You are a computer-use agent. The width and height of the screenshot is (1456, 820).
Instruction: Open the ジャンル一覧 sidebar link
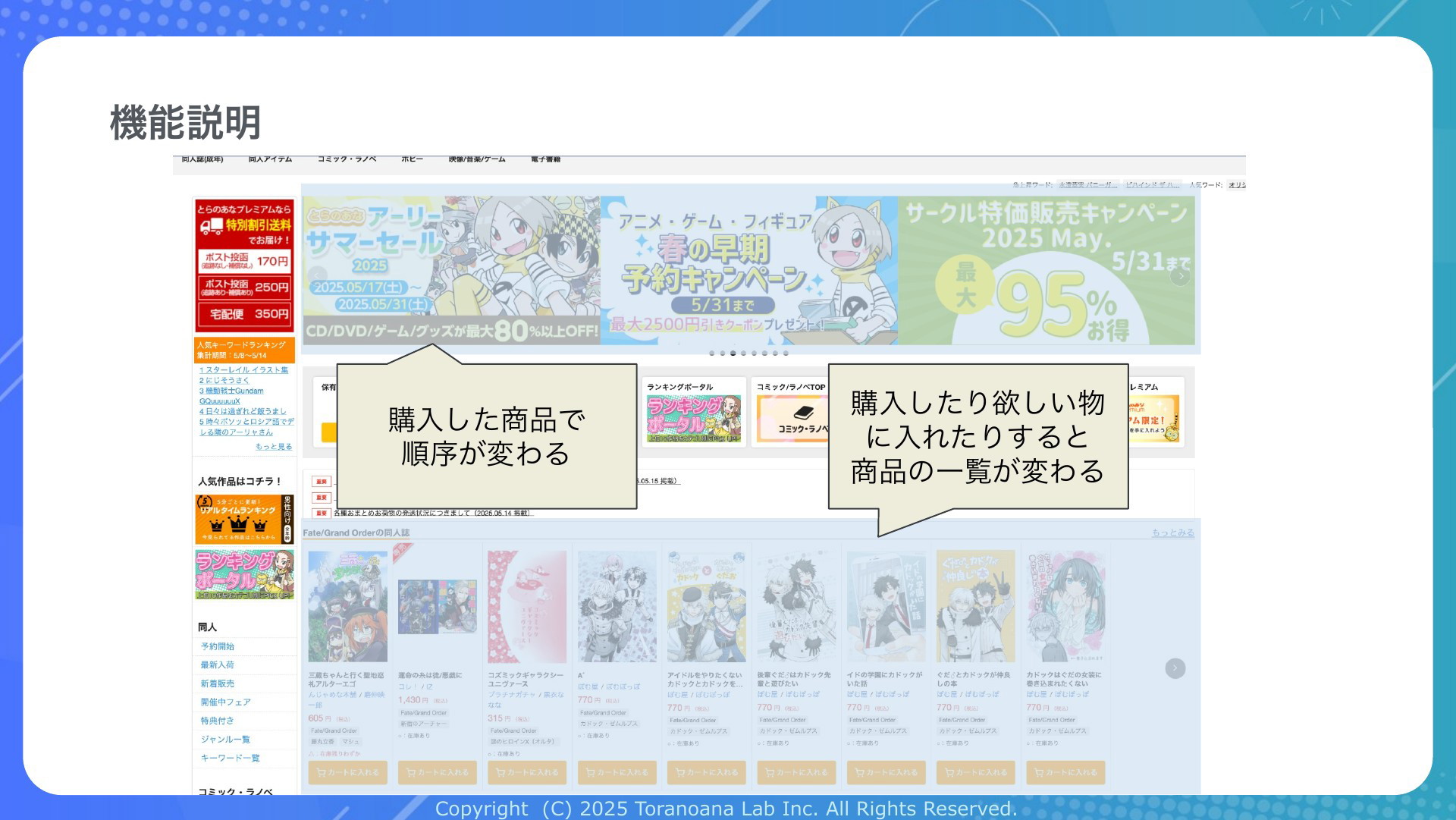pyautogui.click(x=225, y=740)
